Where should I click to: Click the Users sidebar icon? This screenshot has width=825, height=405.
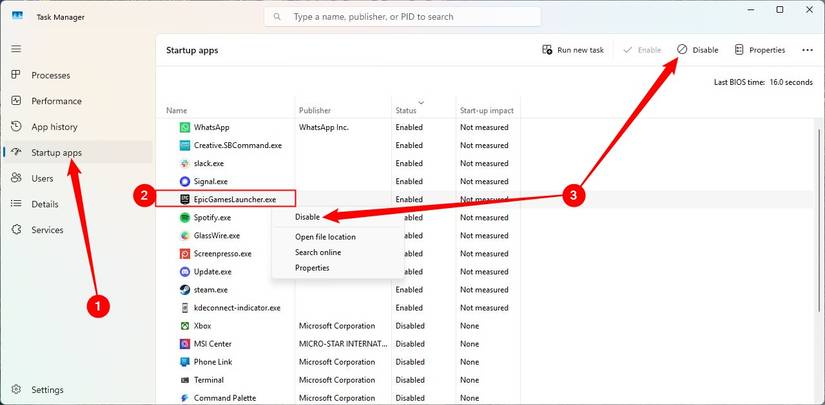pyautogui.click(x=16, y=178)
